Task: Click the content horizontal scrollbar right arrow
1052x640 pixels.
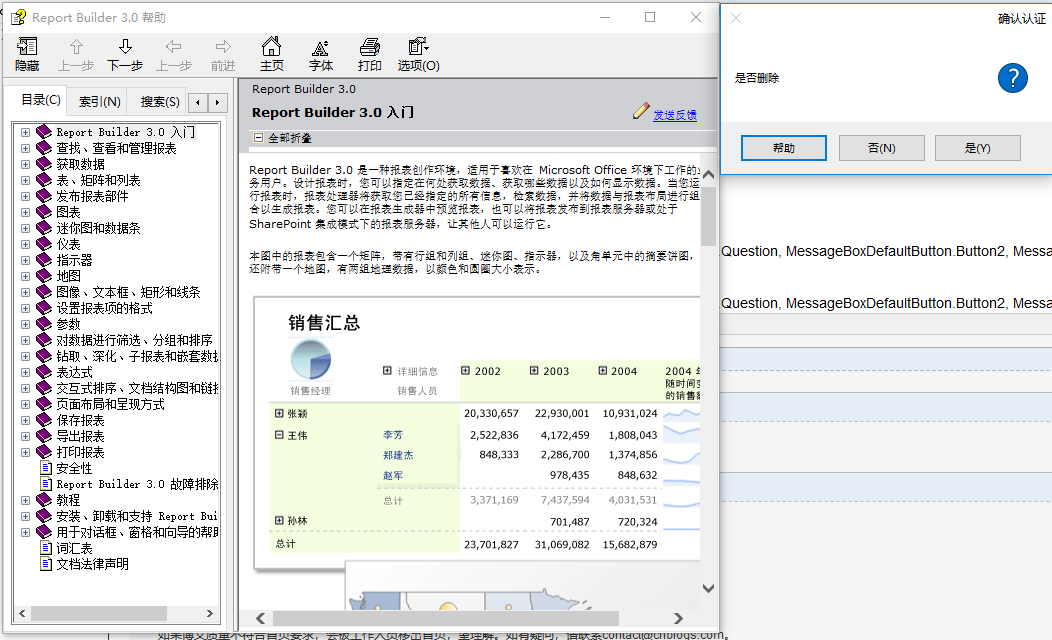Action: click(678, 618)
